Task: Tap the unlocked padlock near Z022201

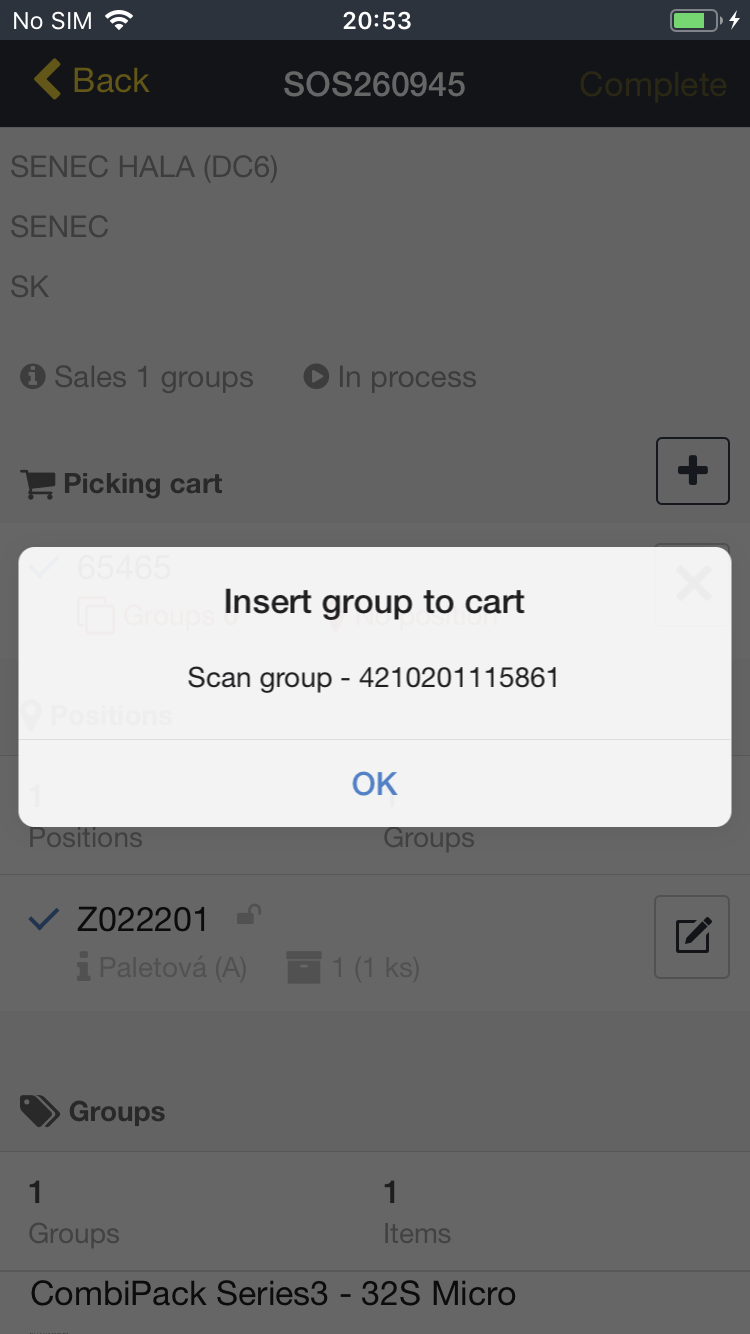Action: [248, 915]
